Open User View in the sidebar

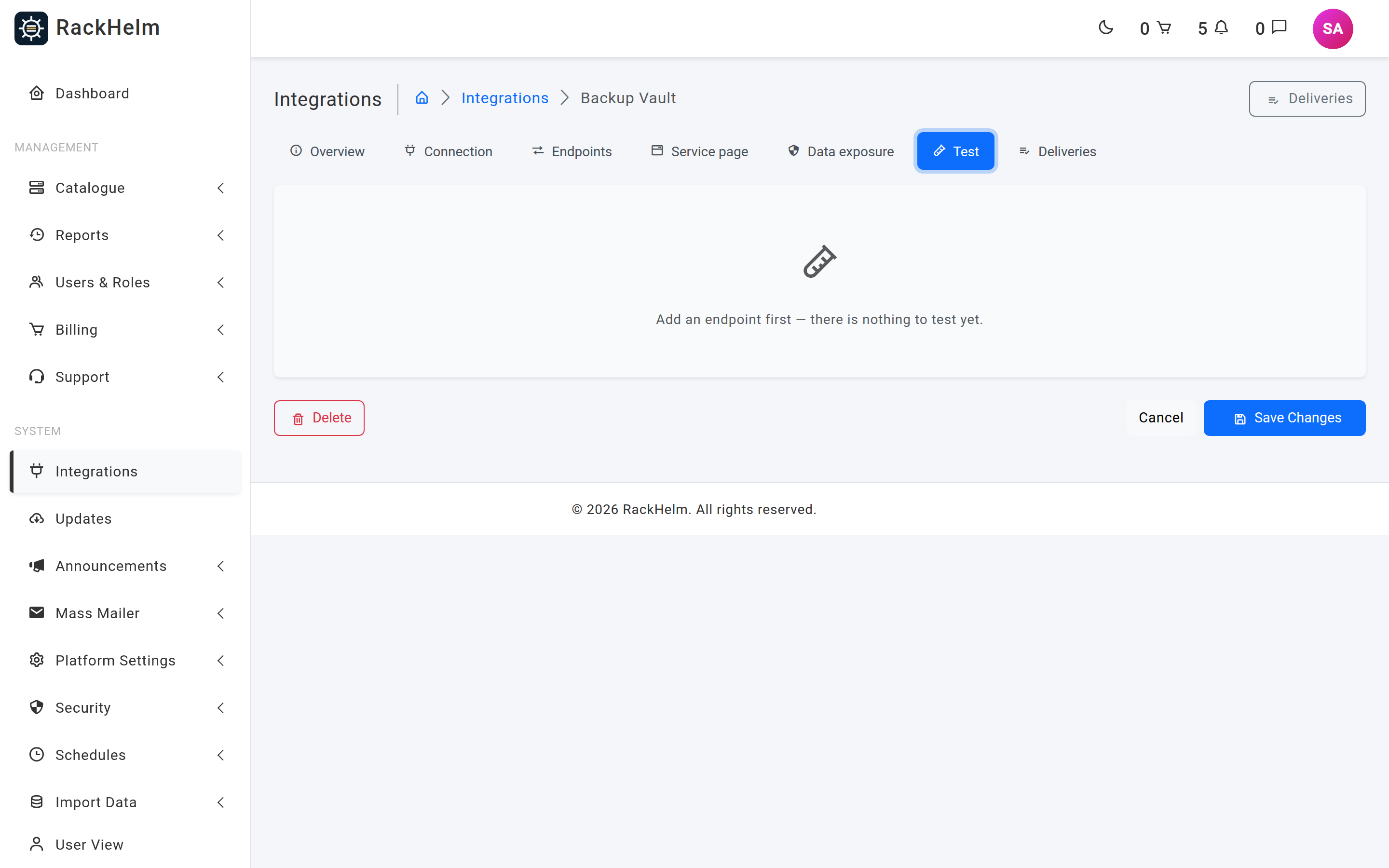pos(125,844)
